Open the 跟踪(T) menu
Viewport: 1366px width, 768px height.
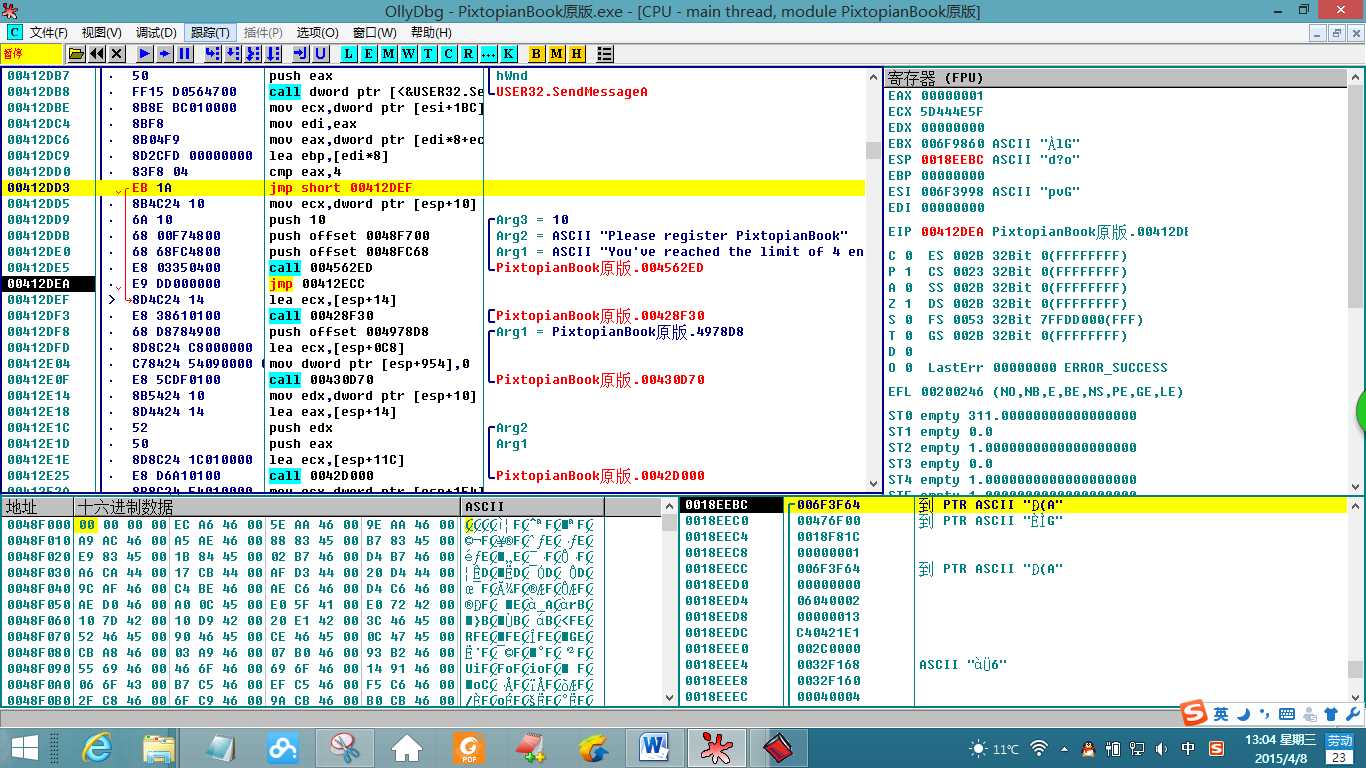210,33
